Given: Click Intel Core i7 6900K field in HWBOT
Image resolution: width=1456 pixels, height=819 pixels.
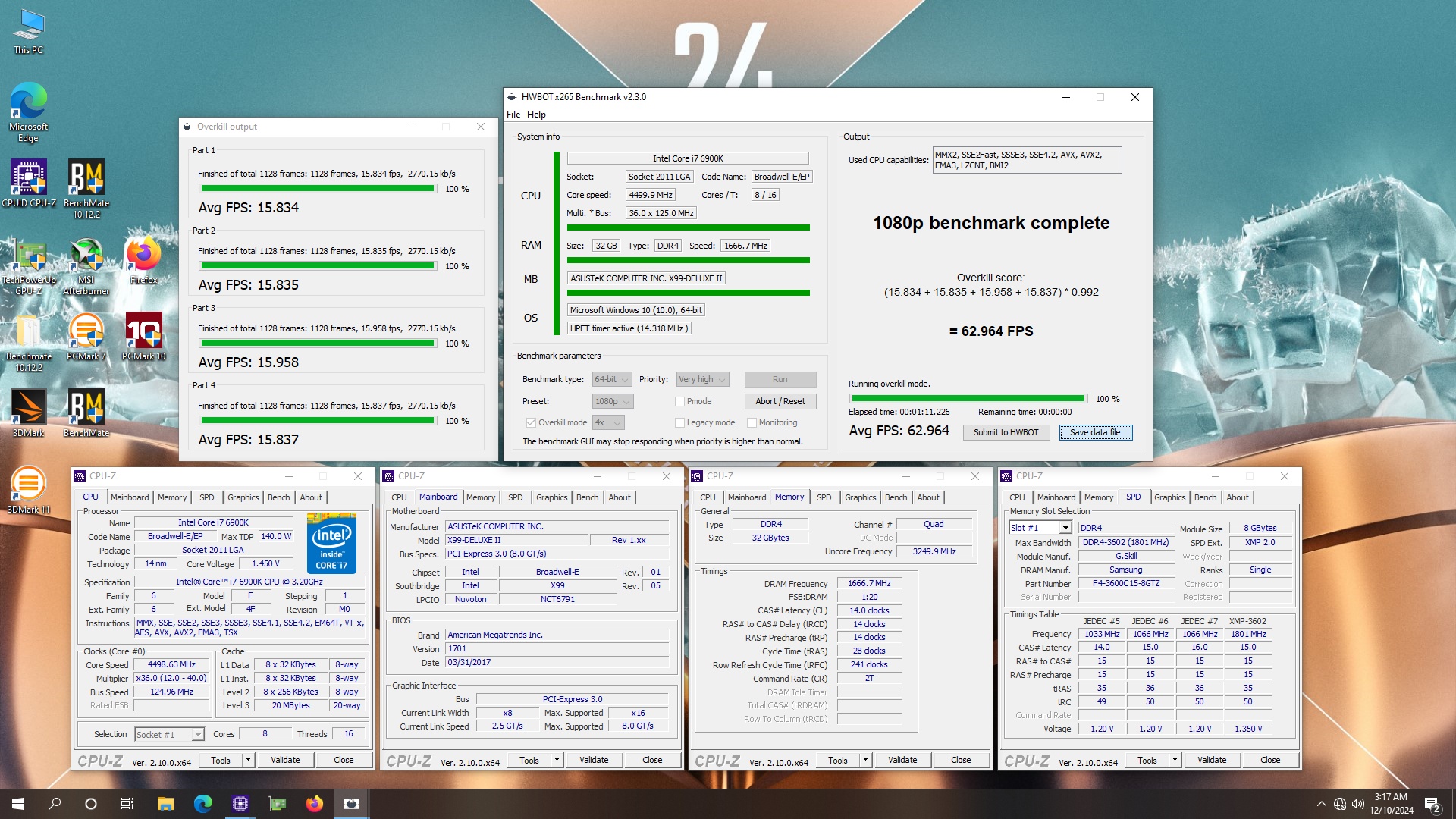Looking at the screenshot, I should click(x=688, y=158).
